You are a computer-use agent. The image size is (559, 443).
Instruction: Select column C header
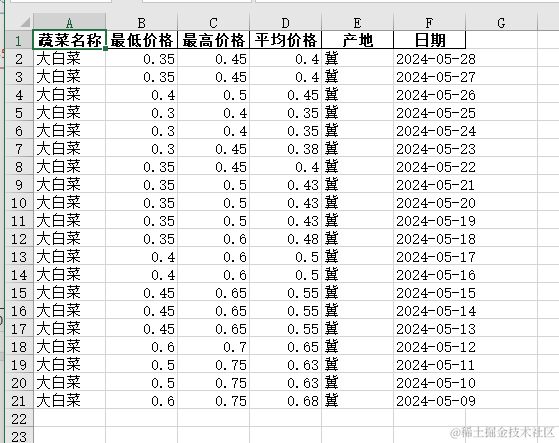tap(214, 22)
